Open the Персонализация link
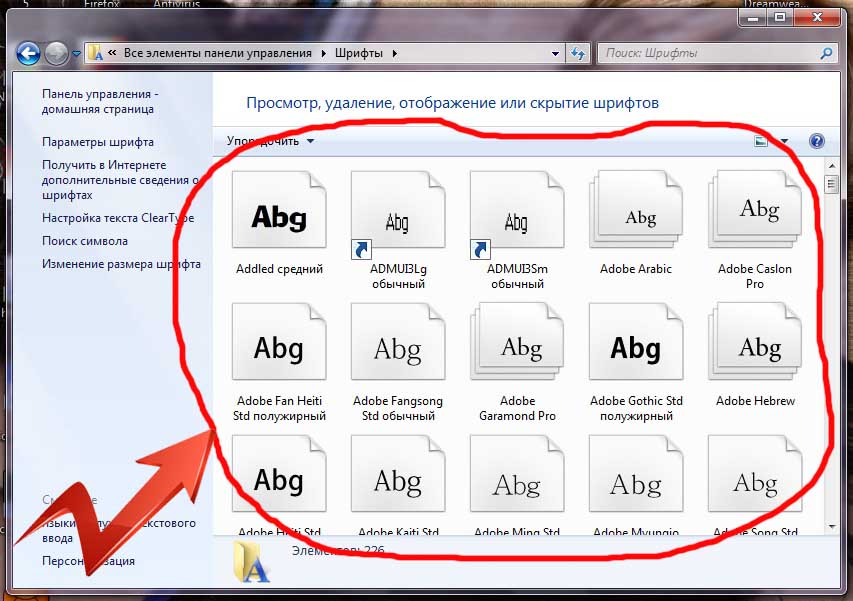The height and width of the screenshot is (601, 853). 88,561
